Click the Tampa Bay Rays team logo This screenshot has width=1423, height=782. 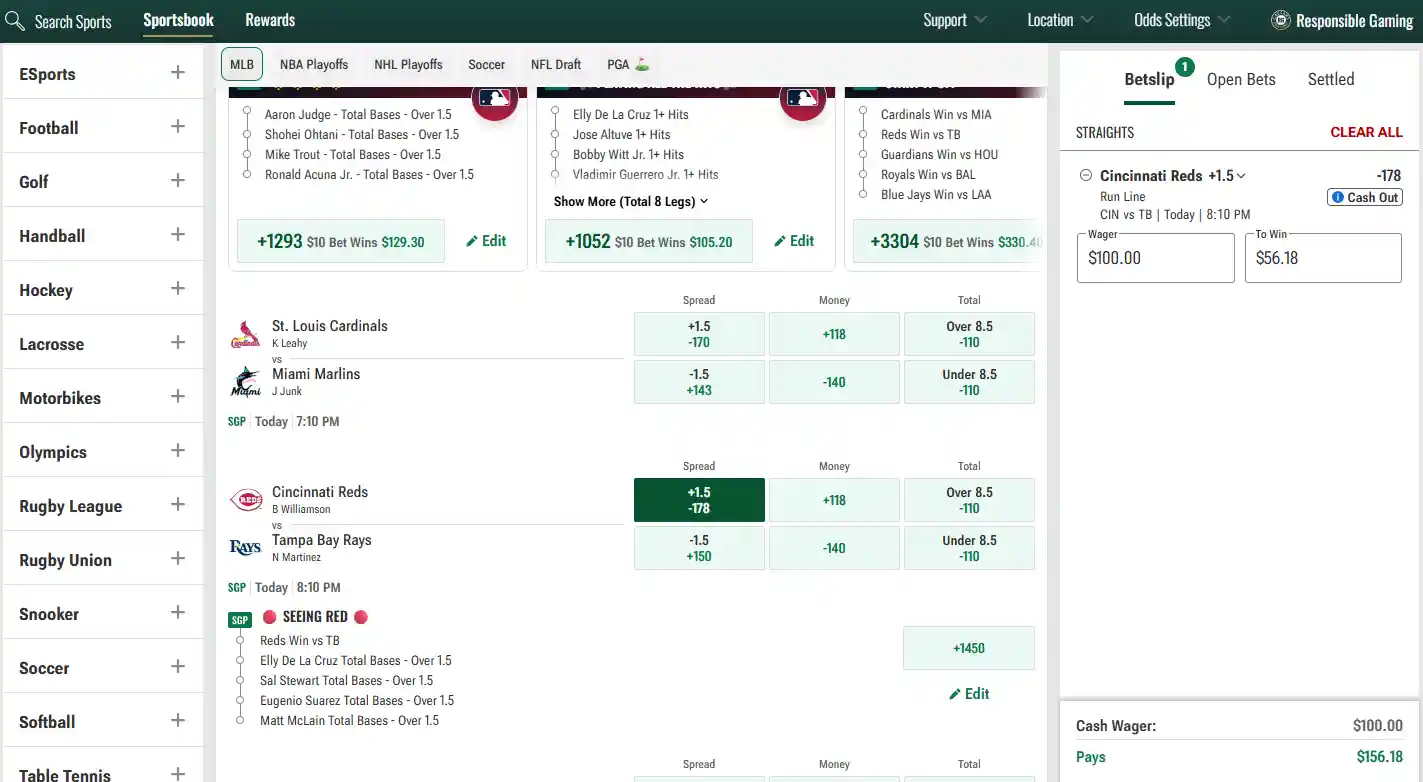point(245,548)
